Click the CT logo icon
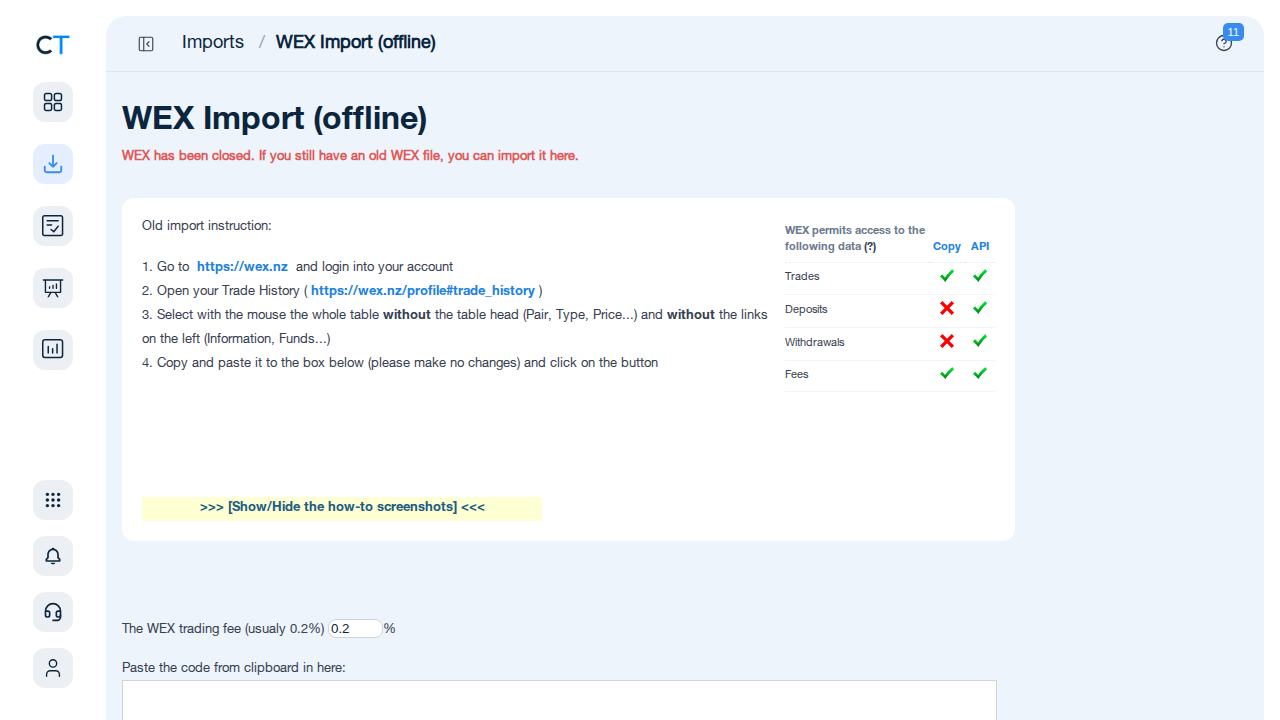The image size is (1280, 720). tap(53, 45)
